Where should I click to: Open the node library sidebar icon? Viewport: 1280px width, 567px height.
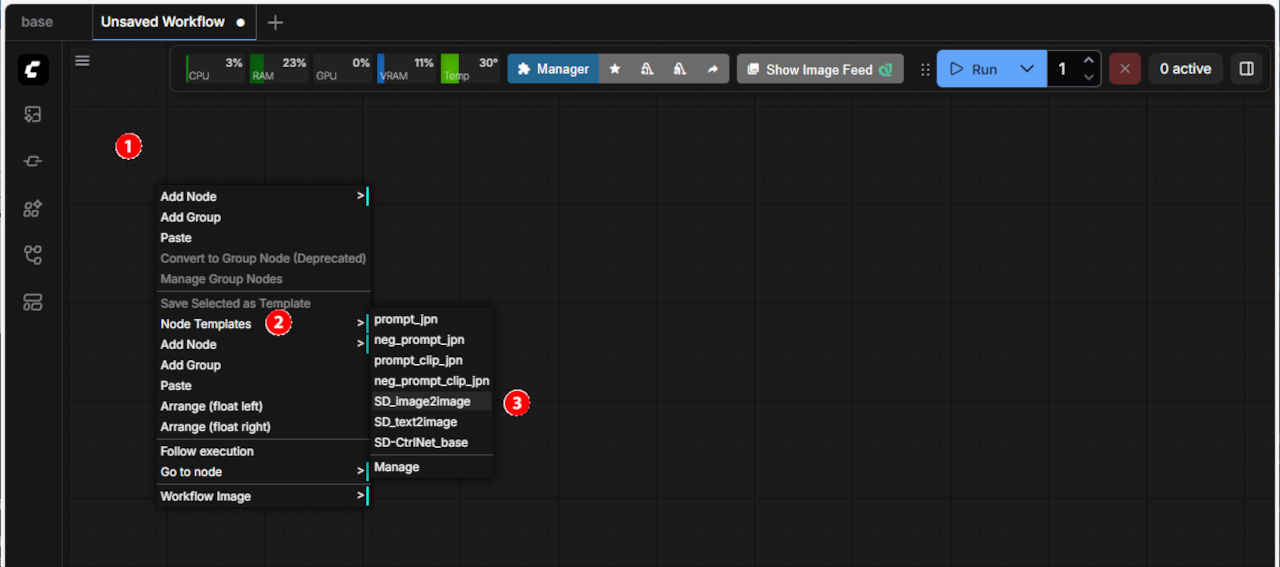pyautogui.click(x=33, y=161)
